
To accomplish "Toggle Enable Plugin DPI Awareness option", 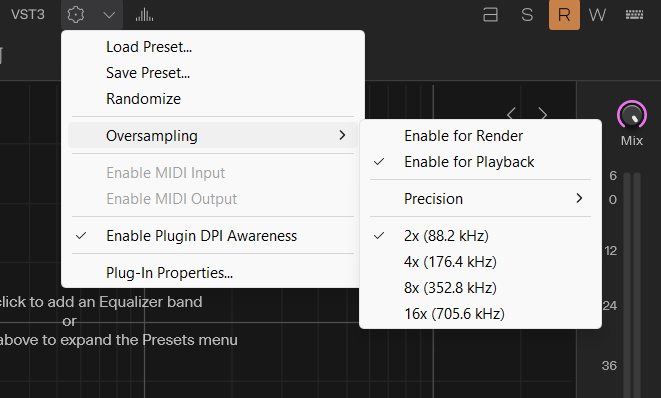I will pyautogui.click(x=213, y=236).
